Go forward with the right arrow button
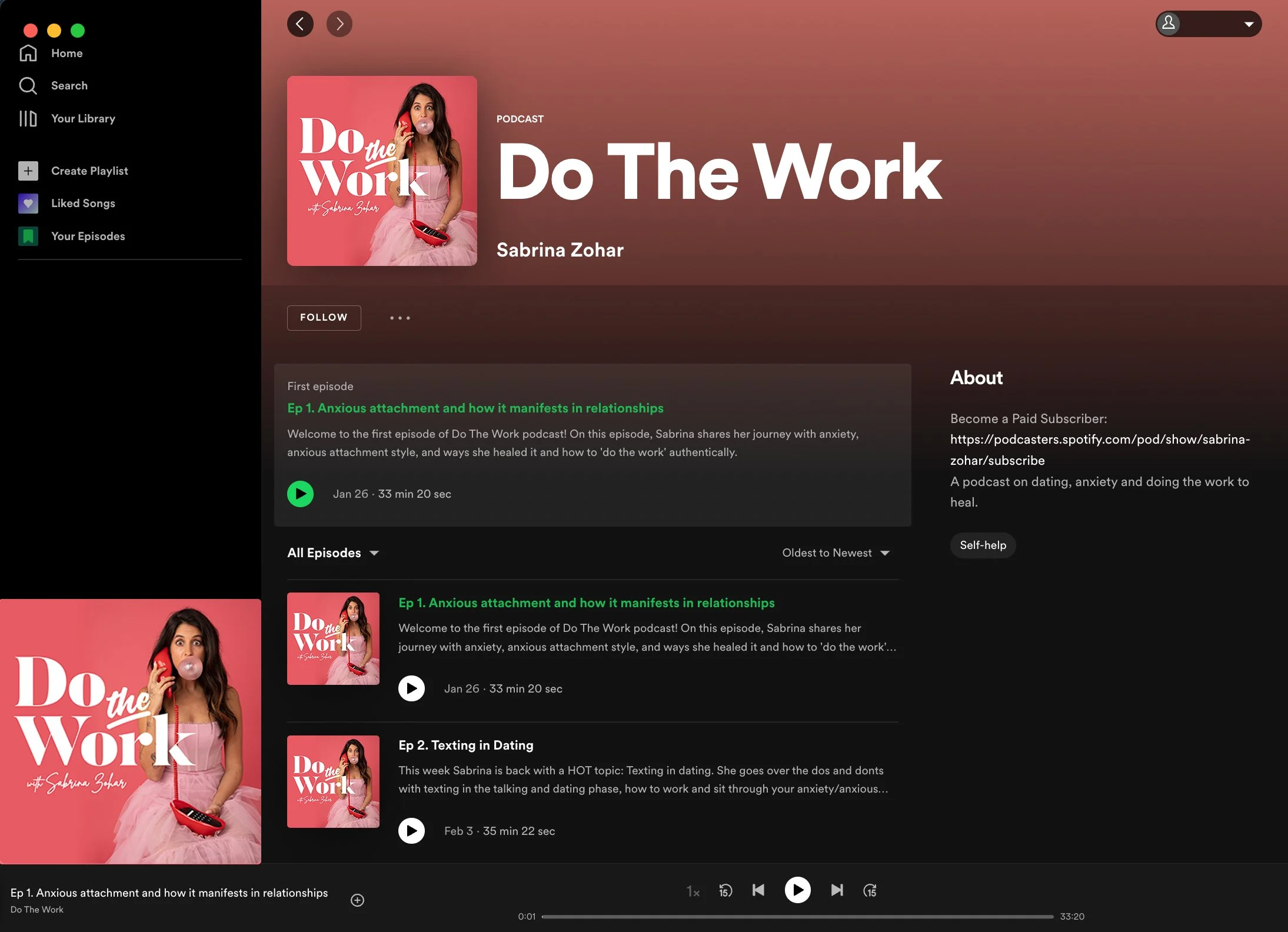The width and height of the screenshot is (1288, 932). point(340,24)
